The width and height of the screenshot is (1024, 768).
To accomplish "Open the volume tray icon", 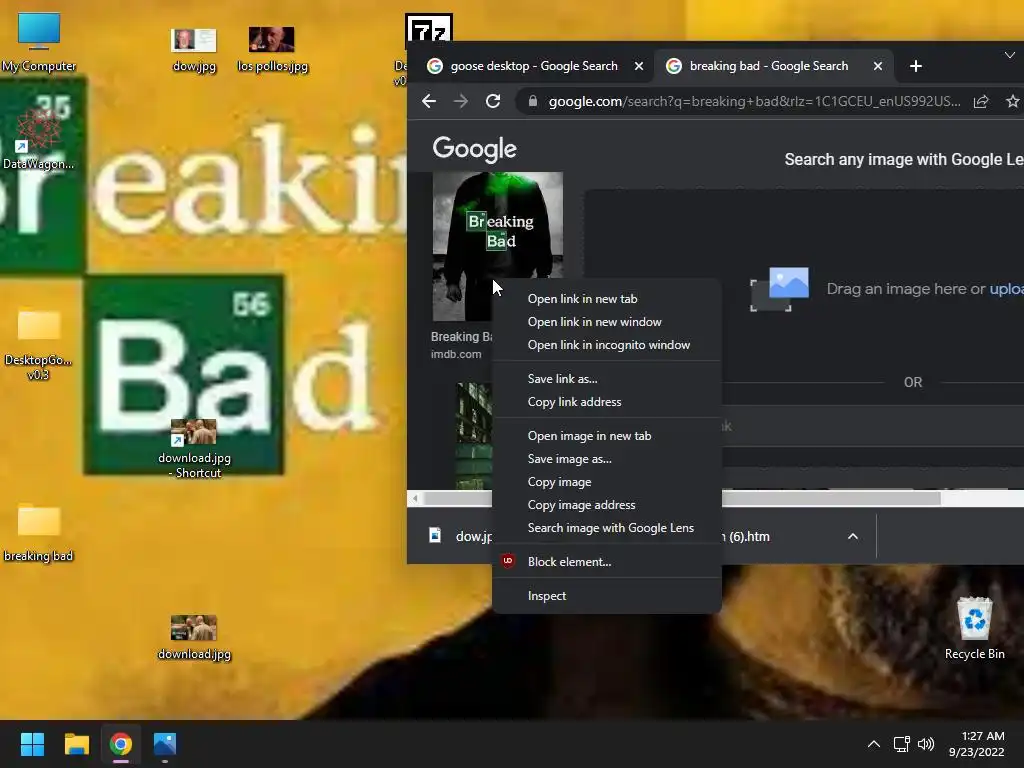I will tap(926, 744).
